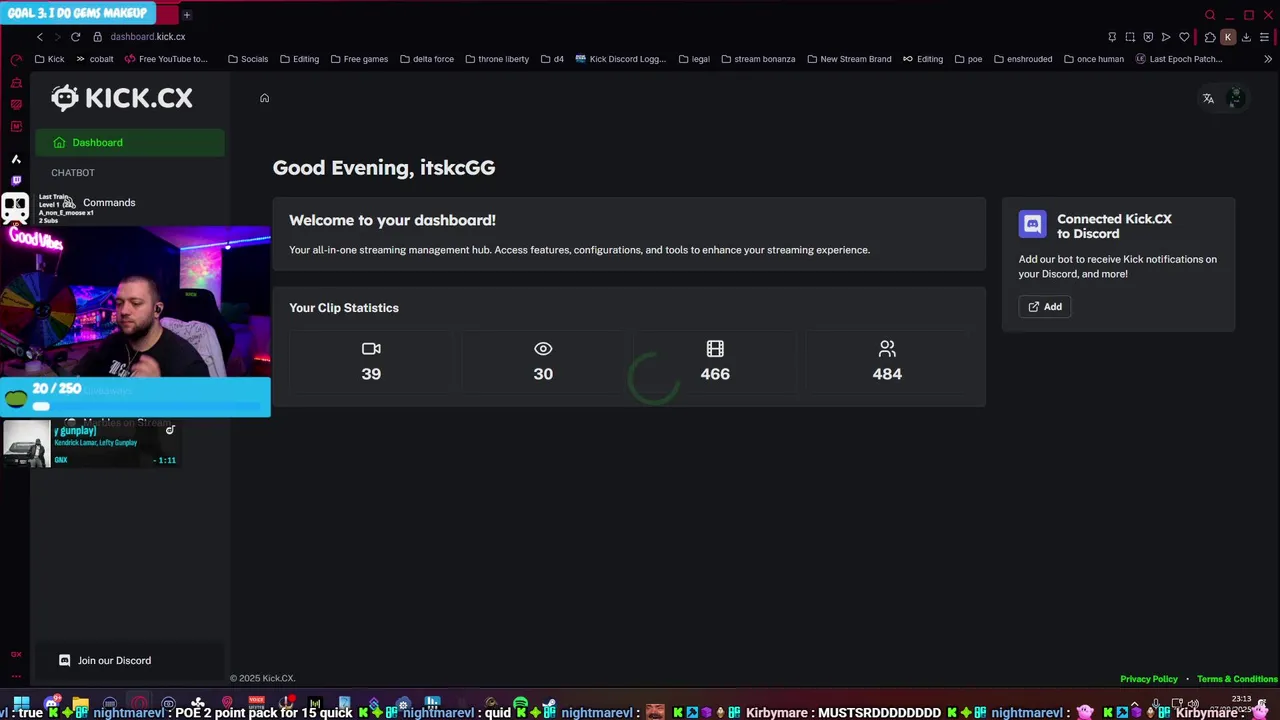Expand the poe bookmark folder
1280x720 pixels.
(x=968, y=59)
